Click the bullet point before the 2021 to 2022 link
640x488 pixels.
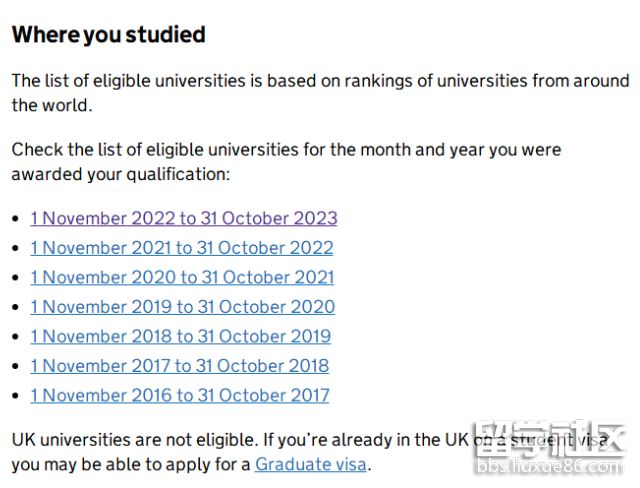16,248
